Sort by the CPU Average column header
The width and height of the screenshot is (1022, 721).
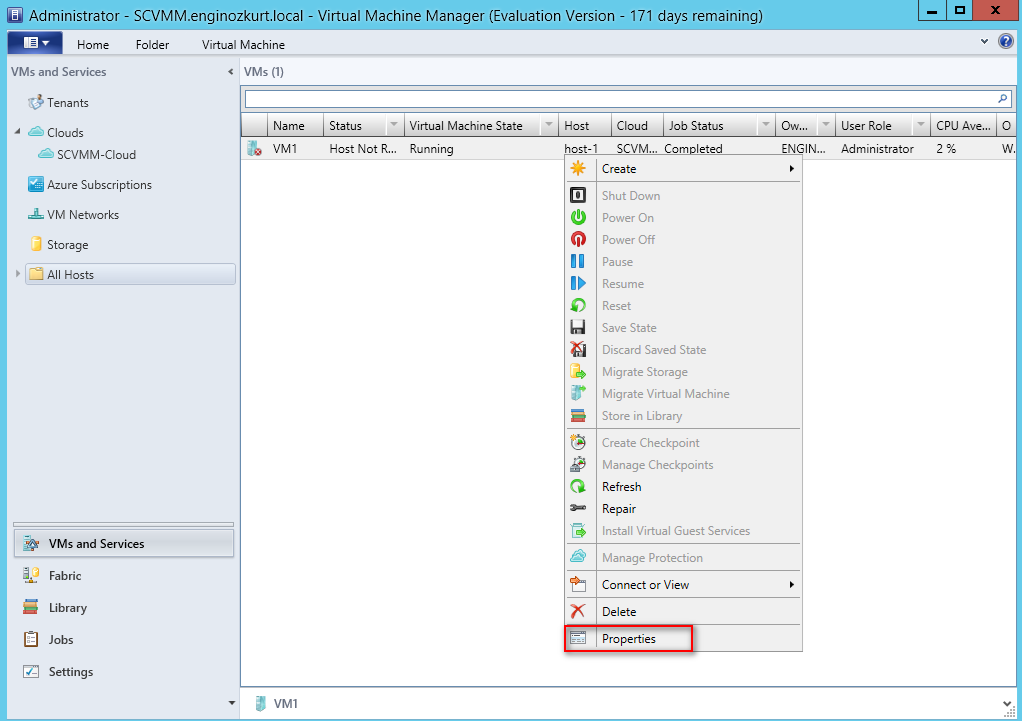[963, 125]
